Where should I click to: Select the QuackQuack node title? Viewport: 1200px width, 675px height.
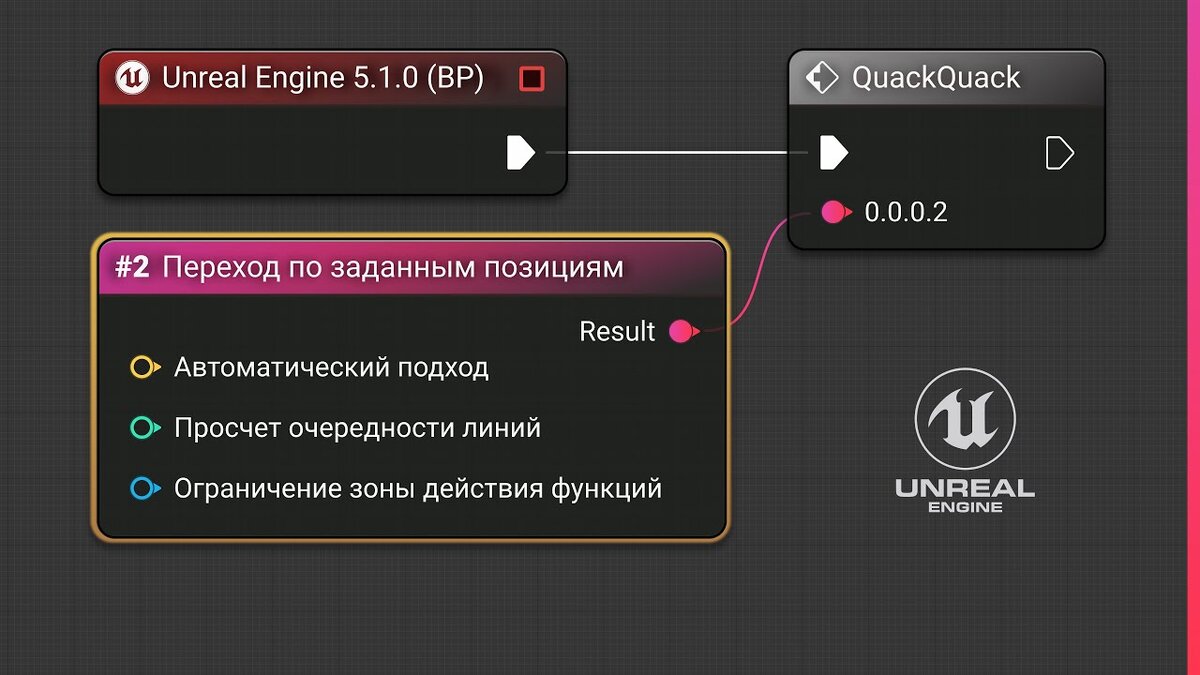[x=936, y=78]
